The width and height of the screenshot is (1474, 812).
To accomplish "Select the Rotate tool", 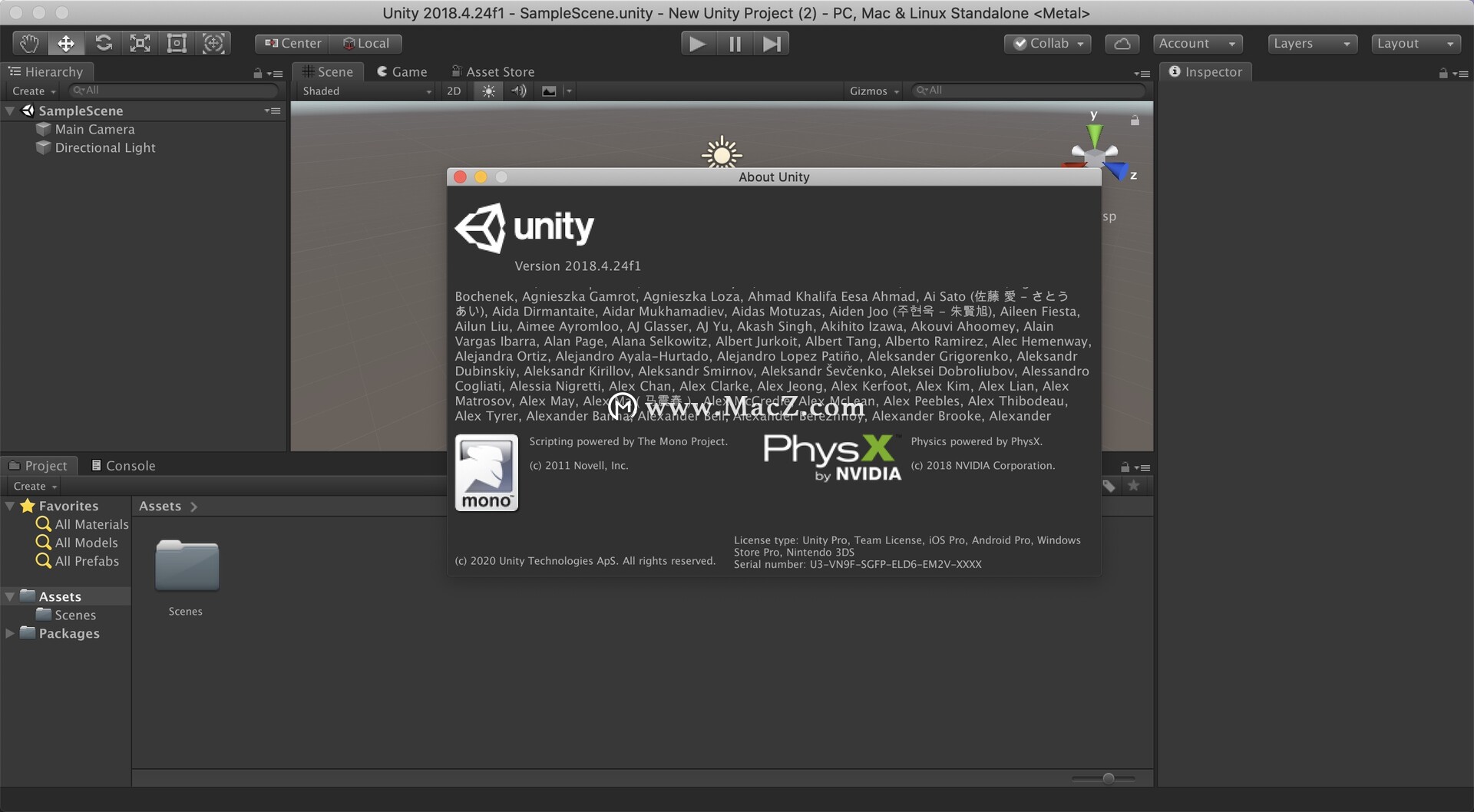I will click(x=103, y=44).
